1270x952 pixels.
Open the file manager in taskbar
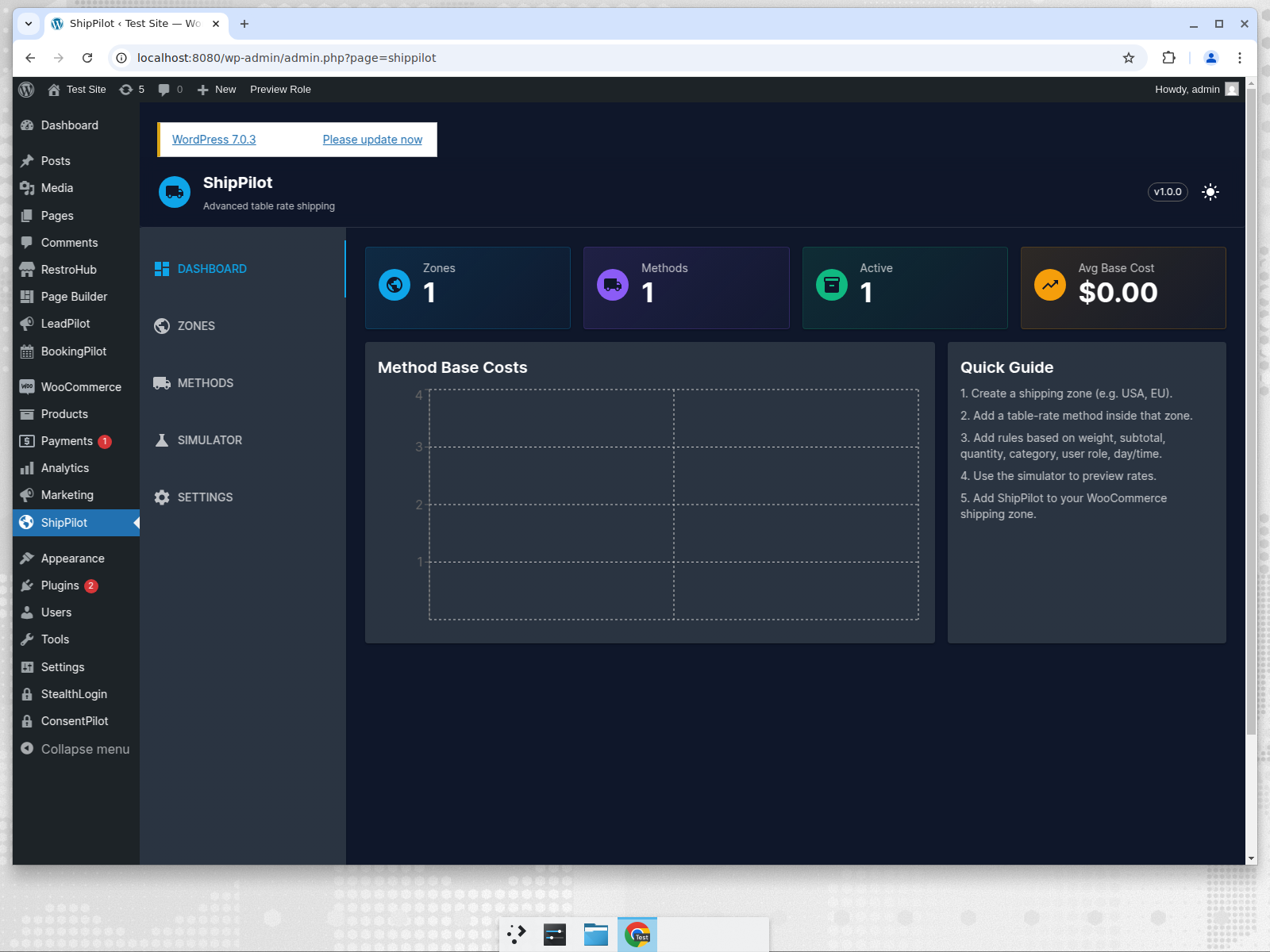click(x=596, y=935)
